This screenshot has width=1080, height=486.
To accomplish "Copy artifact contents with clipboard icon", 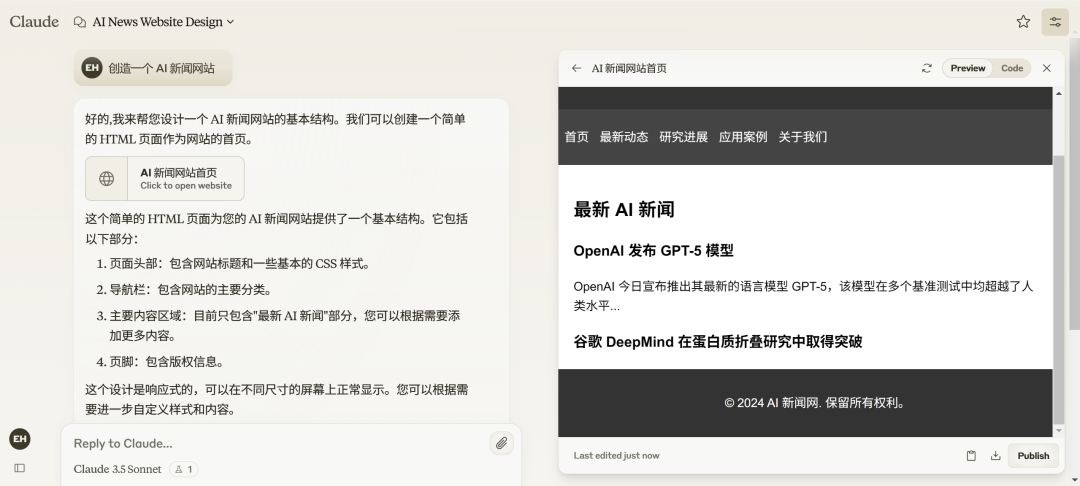I will tap(971, 456).
